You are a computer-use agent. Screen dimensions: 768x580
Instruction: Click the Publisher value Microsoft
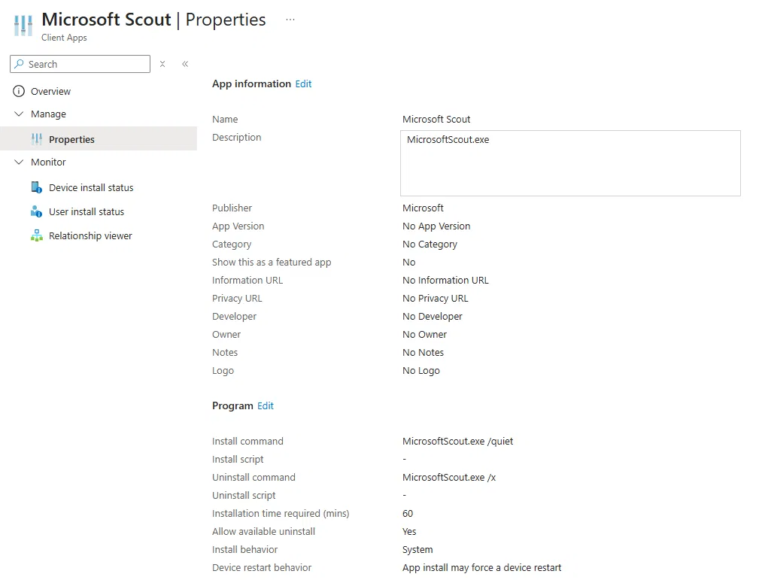pyautogui.click(x=423, y=208)
